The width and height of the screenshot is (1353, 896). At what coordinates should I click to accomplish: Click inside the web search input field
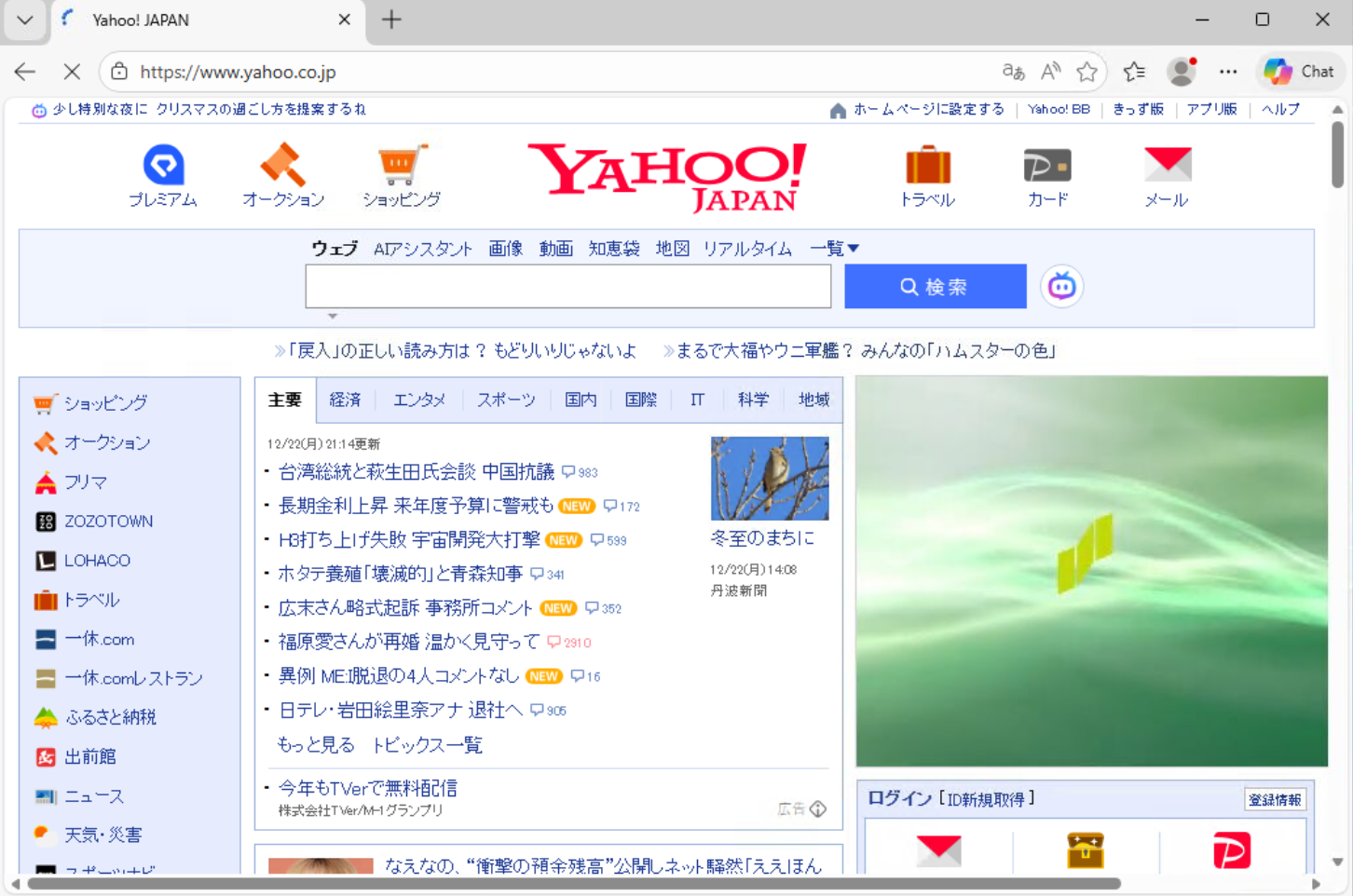tap(567, 286)
